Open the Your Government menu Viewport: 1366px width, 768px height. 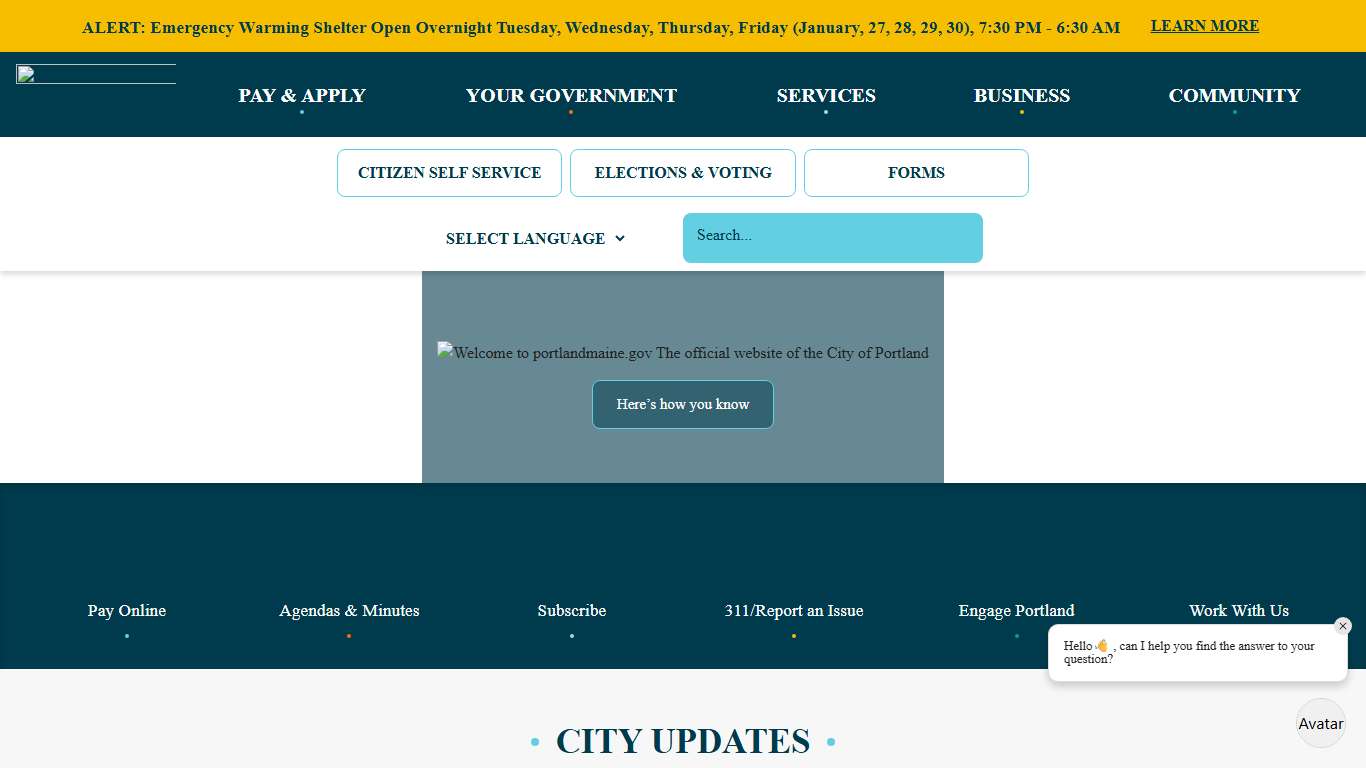tap(571, 95)
